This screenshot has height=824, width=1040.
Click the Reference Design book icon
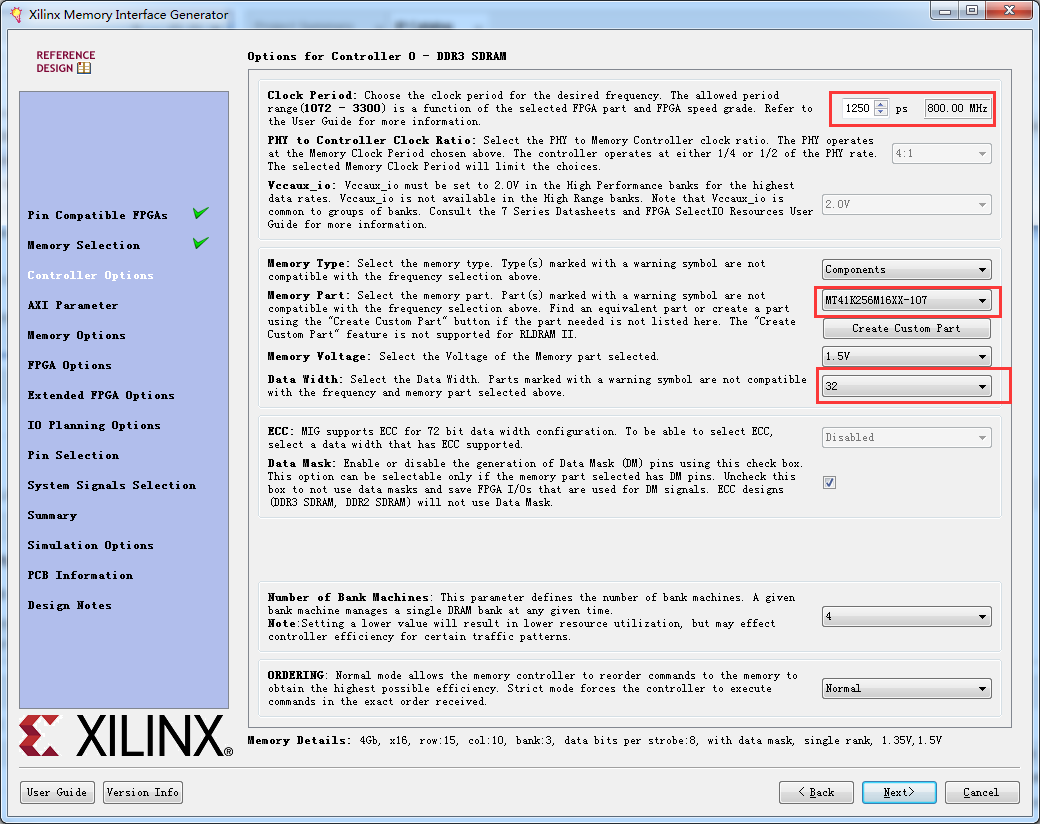tap(84, 68)
